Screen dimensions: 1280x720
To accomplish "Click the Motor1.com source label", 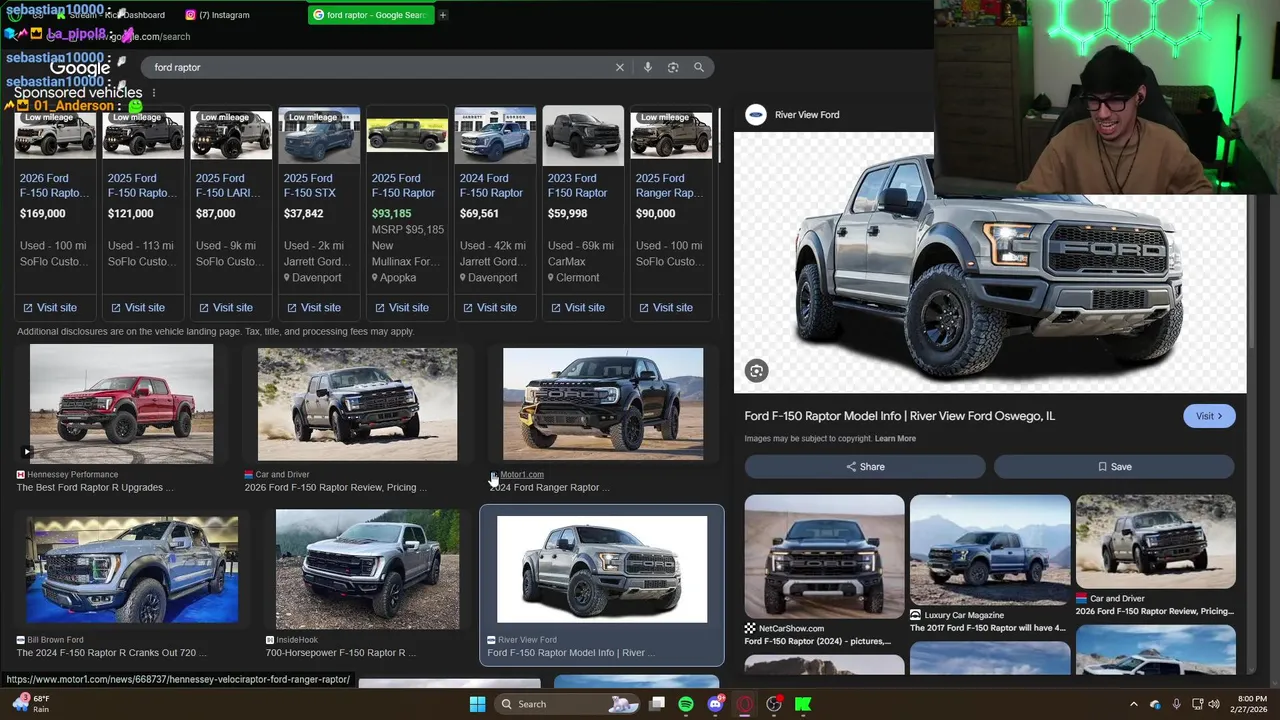I will click(521, 474).
